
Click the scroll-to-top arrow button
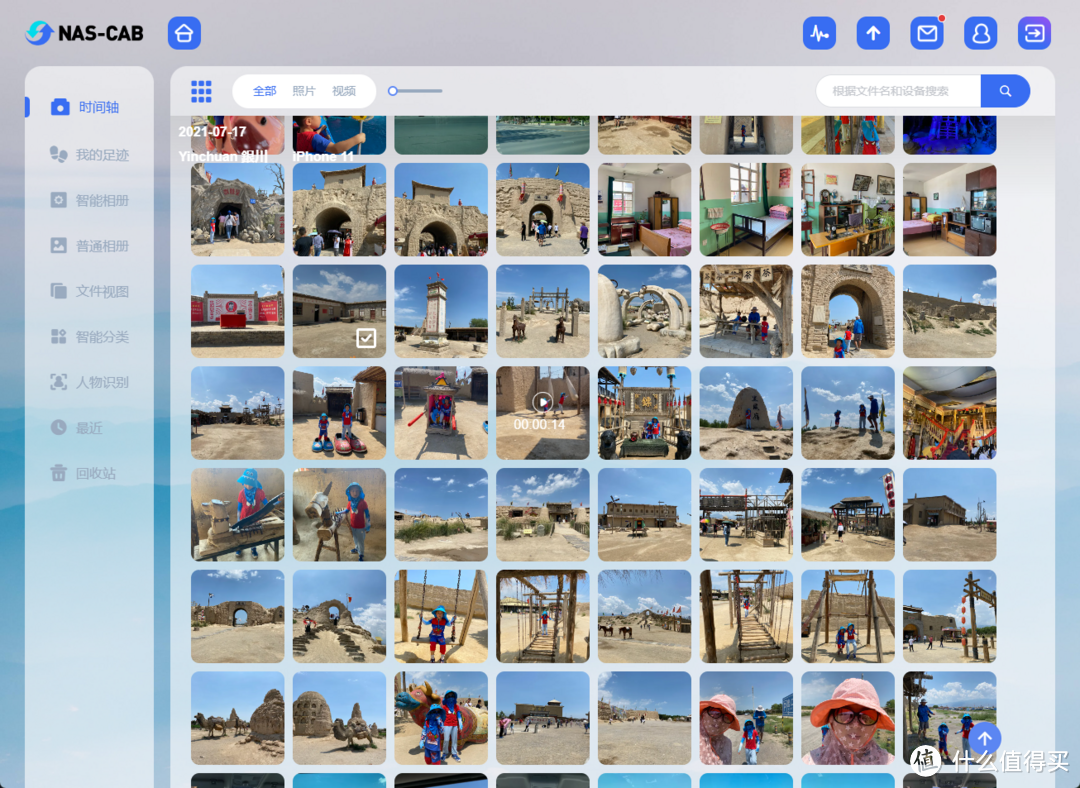(985, 739)
